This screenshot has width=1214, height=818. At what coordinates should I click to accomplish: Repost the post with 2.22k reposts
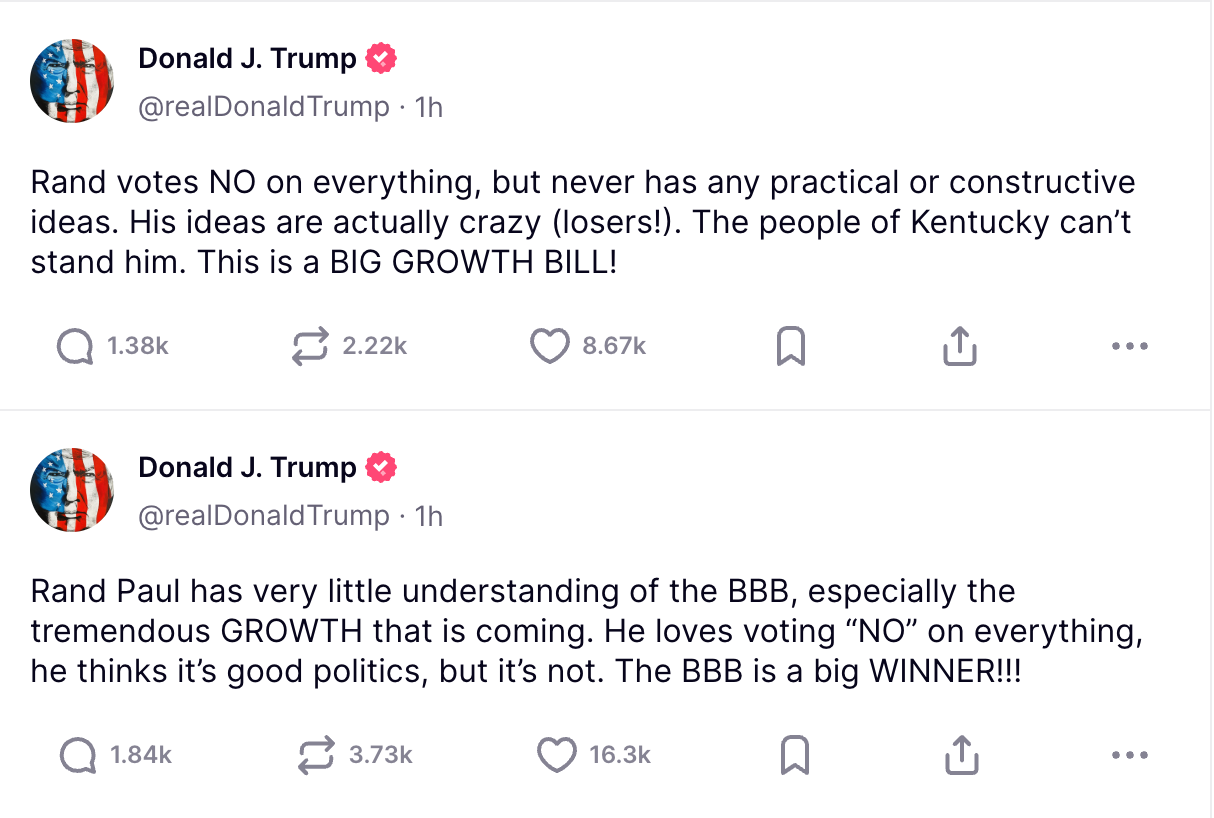tap(310, 346)
